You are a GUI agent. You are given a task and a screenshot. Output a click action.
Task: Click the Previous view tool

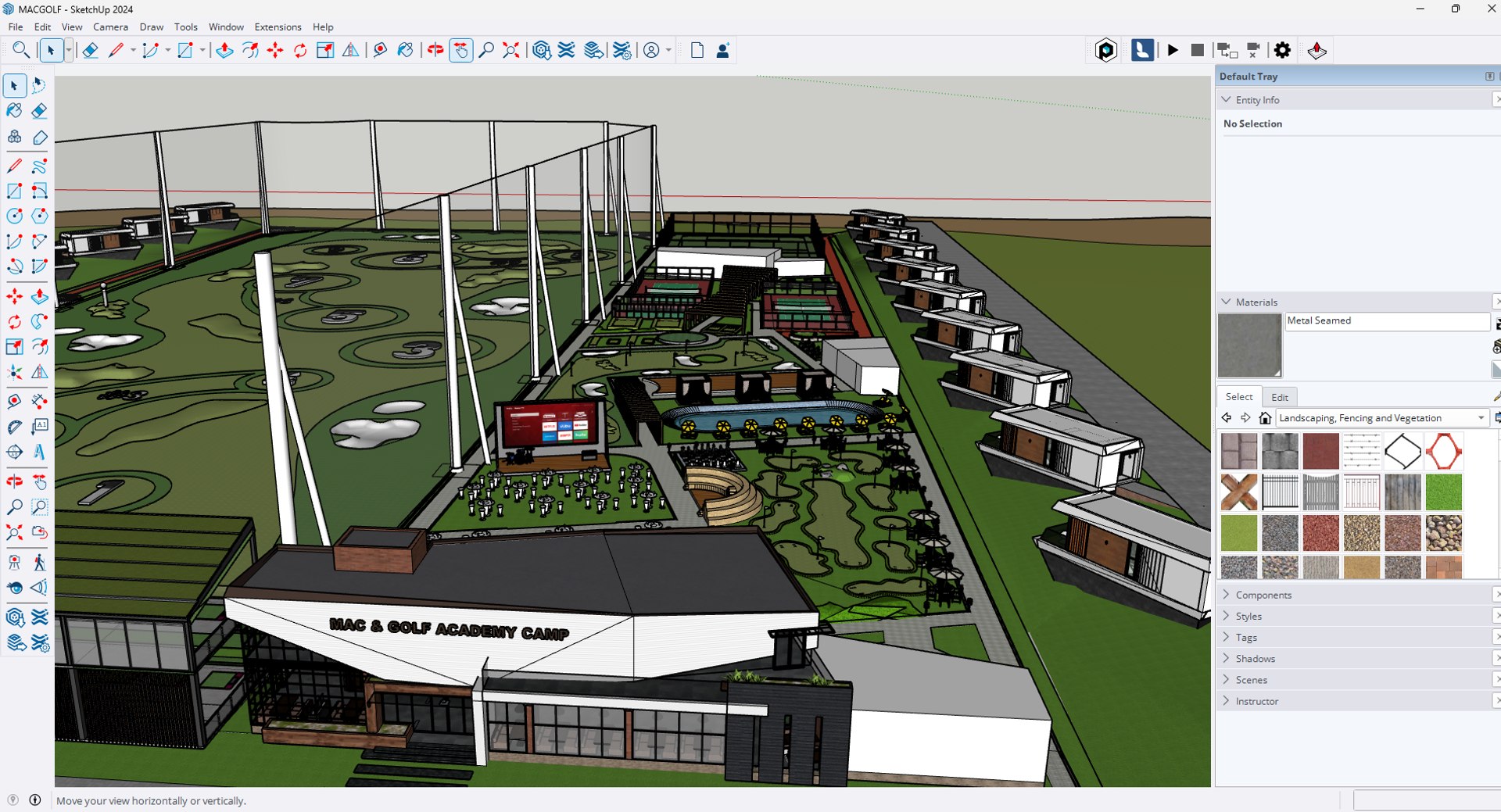(x=39, y=532)
